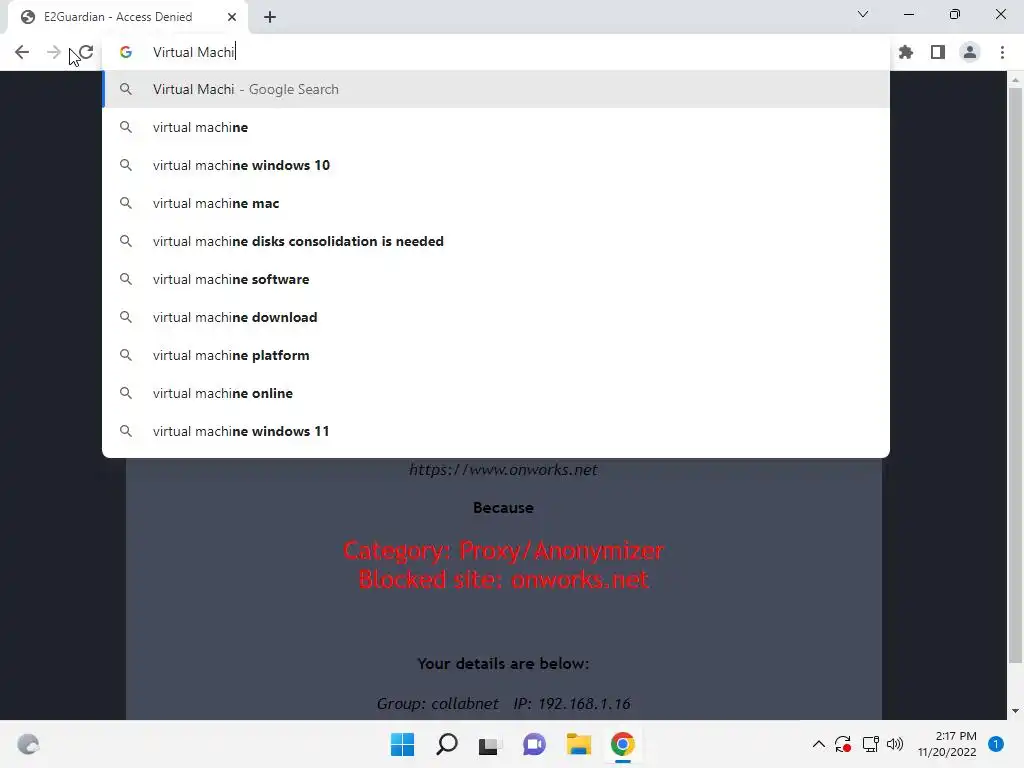Select 'virtual machine platform' suggestion
This screenshot has width=1024, height=768.
click(x=496, y=355)
